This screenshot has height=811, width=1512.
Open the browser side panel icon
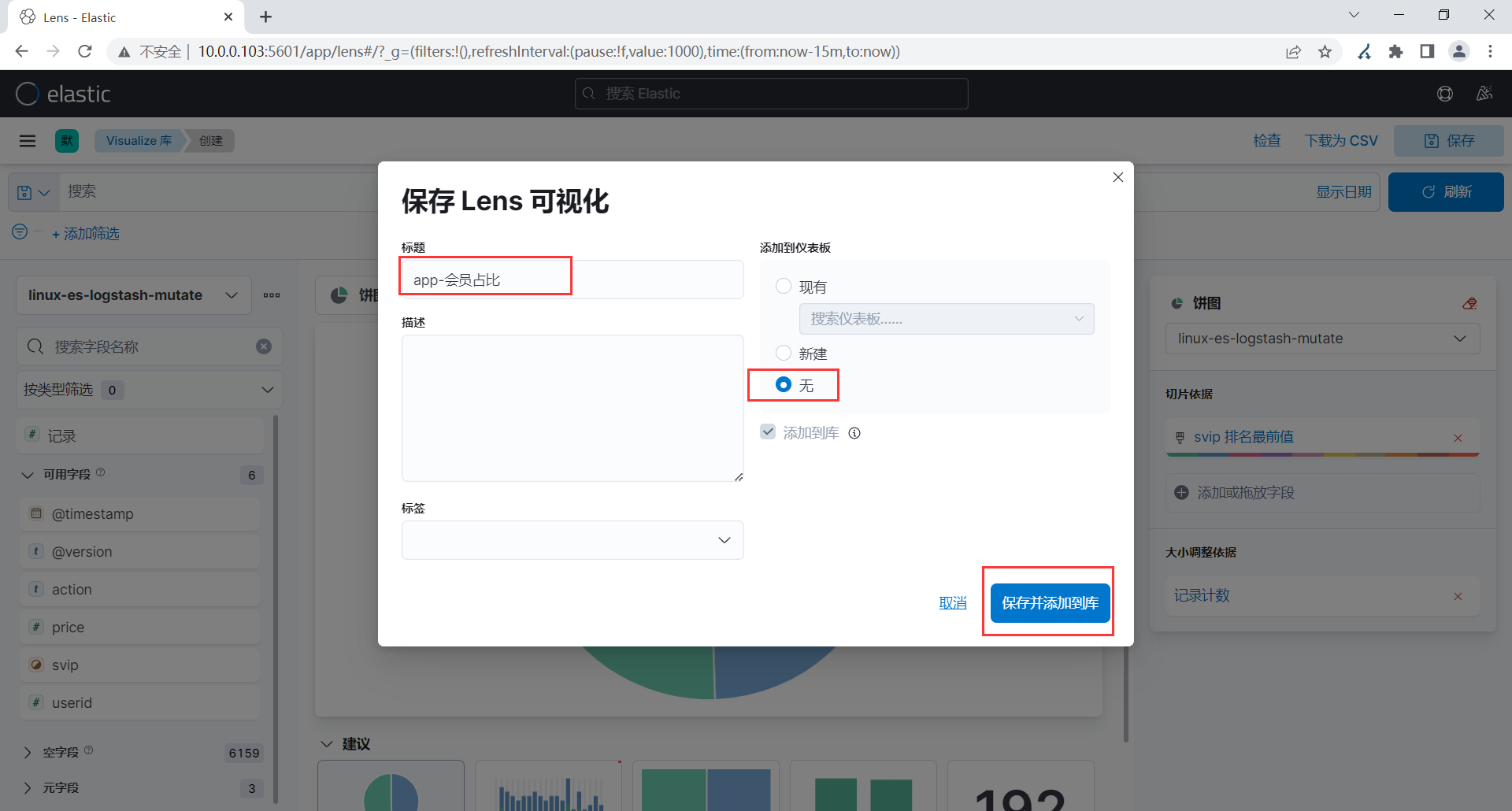tap(1427, 51)
